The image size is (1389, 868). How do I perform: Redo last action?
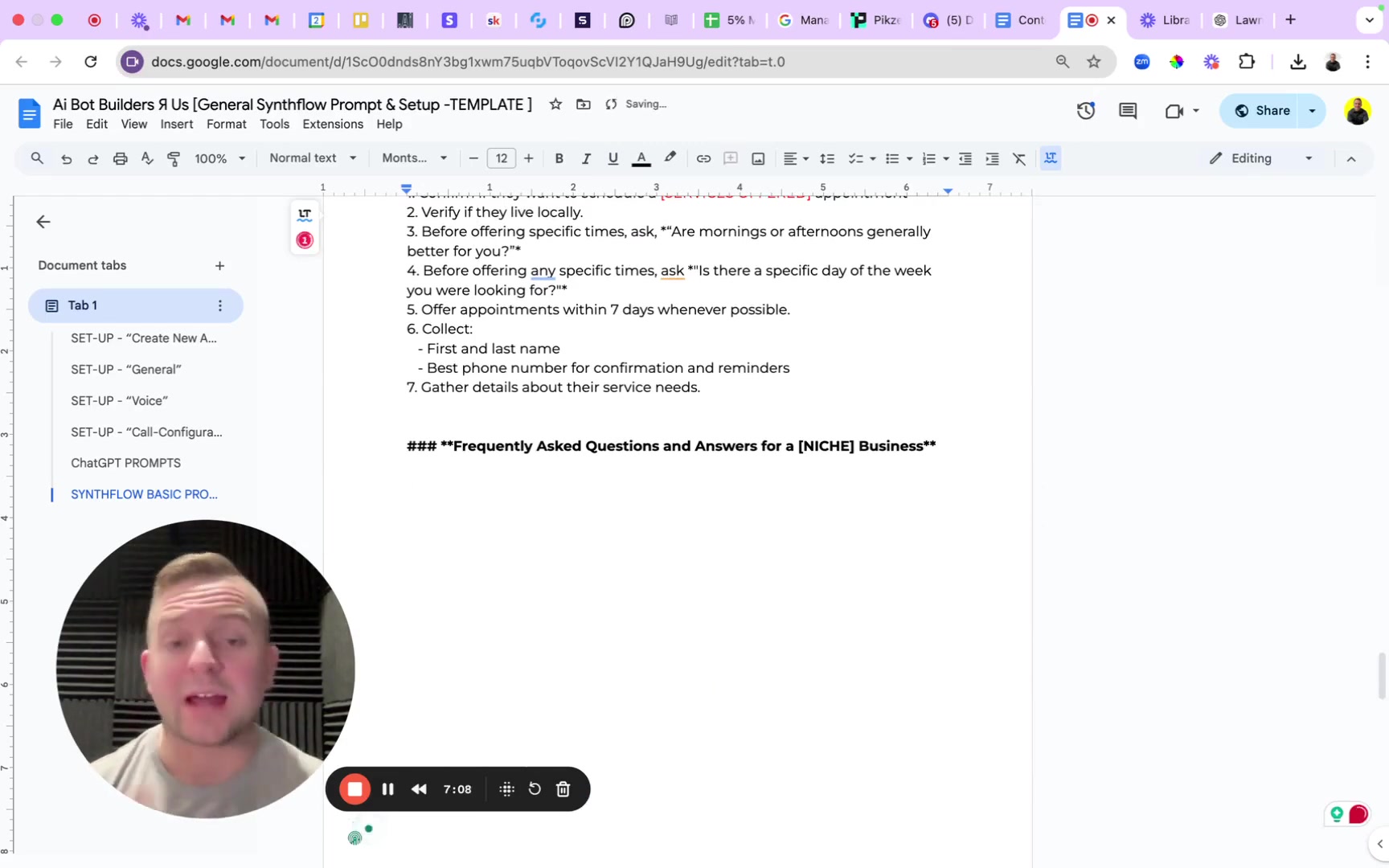point(93,158)
